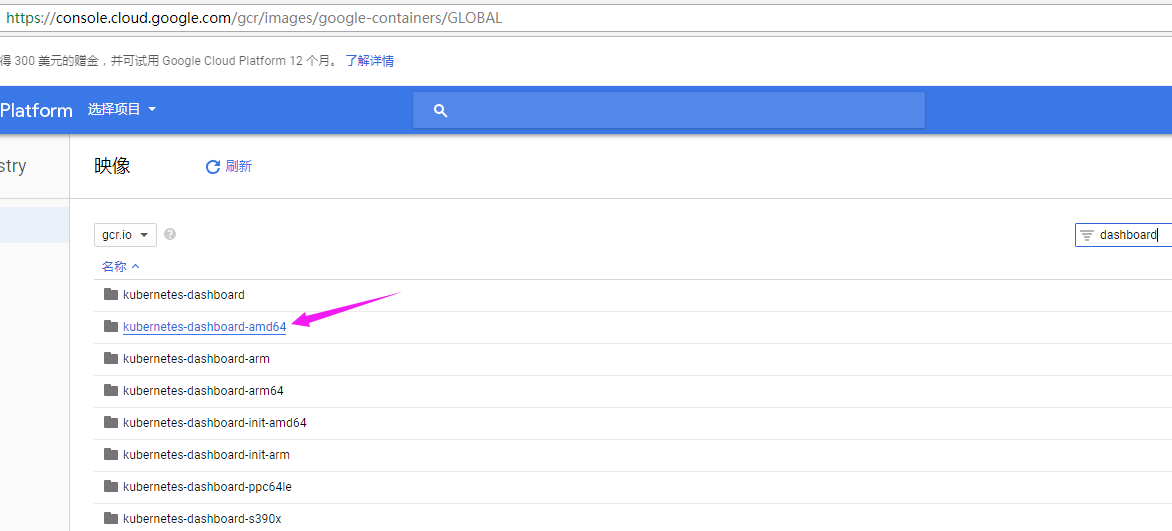
Task: Open the kubernetes-dashboard-init-arm repository
Action: [x=206, y=455]
